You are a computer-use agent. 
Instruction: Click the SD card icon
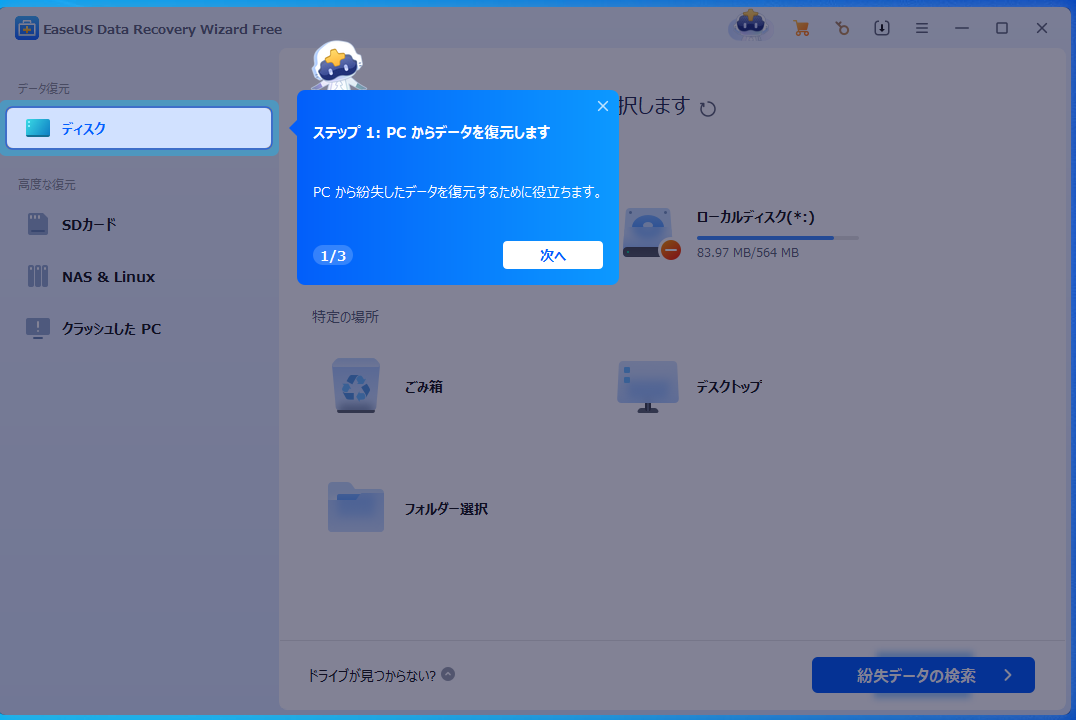(x=38, y=224)
